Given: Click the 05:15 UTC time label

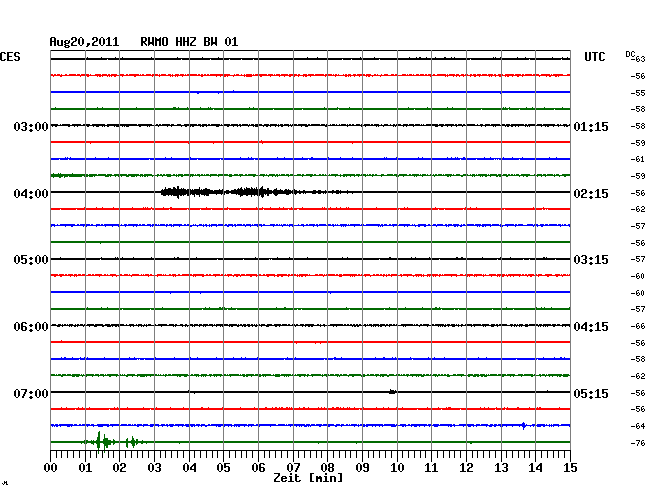Looking at the screenshot, I should [x=591, y=393].
